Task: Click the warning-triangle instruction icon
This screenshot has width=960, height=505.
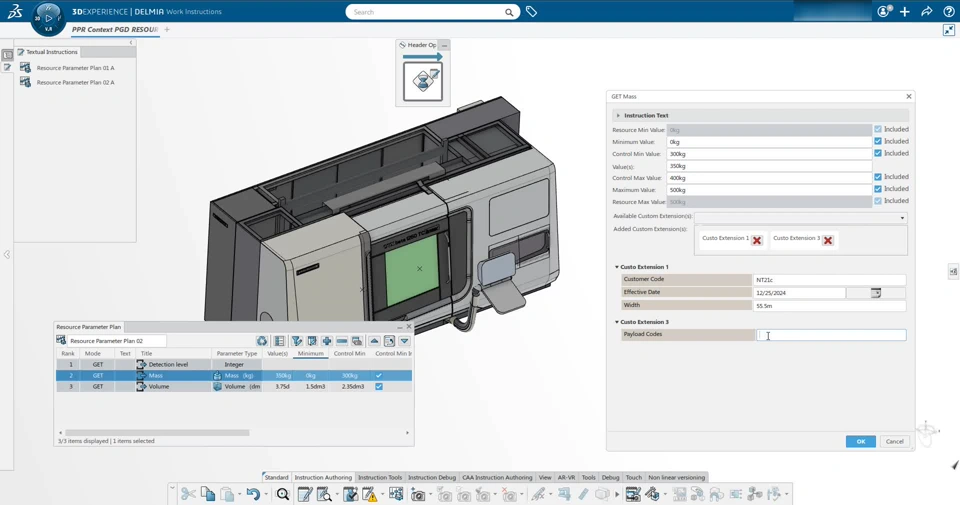Action: point(370,494)
